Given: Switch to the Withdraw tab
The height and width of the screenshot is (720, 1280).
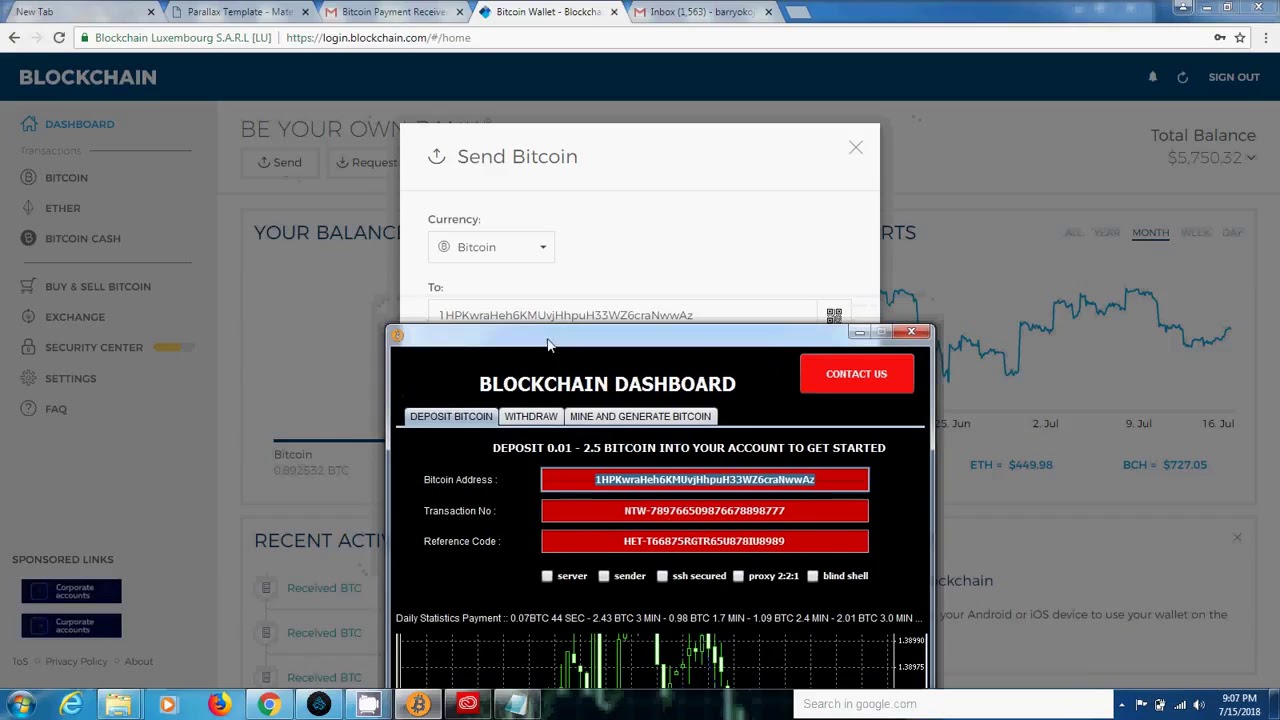Looking at the screenshot, I should [531, 416].
